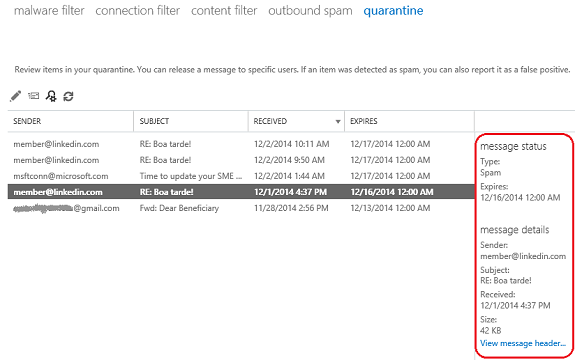Select the quarantine tab

[x=393, y=11]
